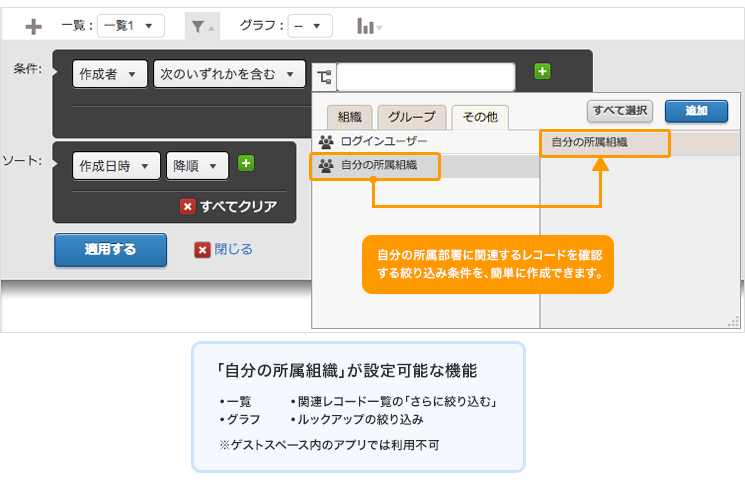Screen dimensions: 745x486
Task: Expand the 作成者 field dropdown
Action: click(x=110, y=74)
